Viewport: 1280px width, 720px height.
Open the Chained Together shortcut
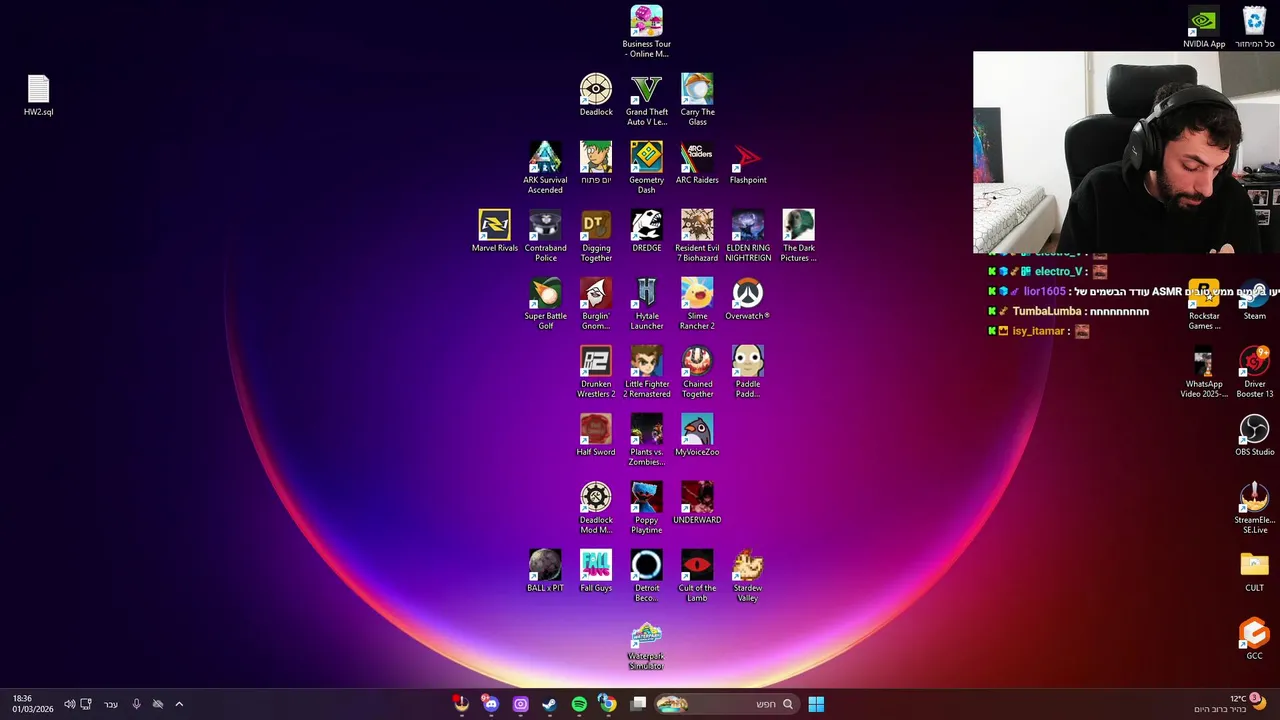(697, 372)
